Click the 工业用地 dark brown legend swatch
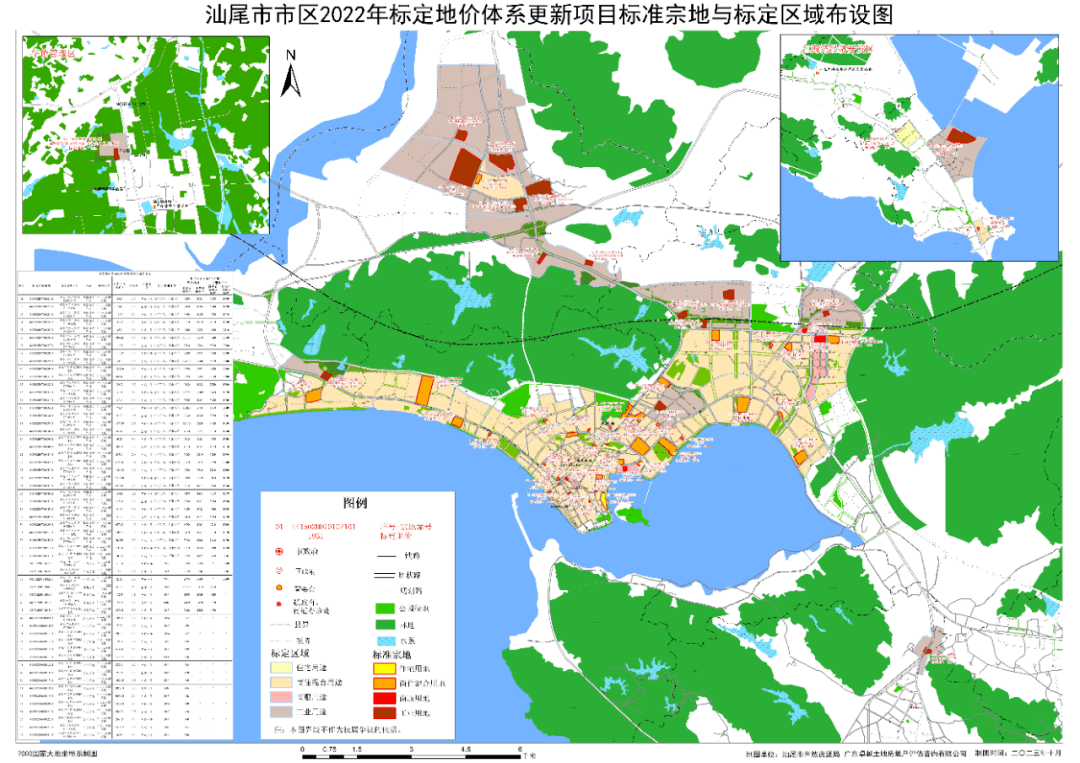Viewport: 1080px width, 763px height. click(x=384, y=713)
